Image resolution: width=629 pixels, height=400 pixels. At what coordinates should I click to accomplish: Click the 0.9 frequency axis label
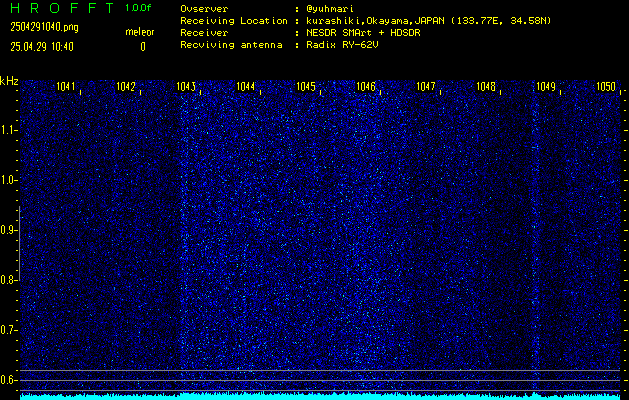[7, 230]
